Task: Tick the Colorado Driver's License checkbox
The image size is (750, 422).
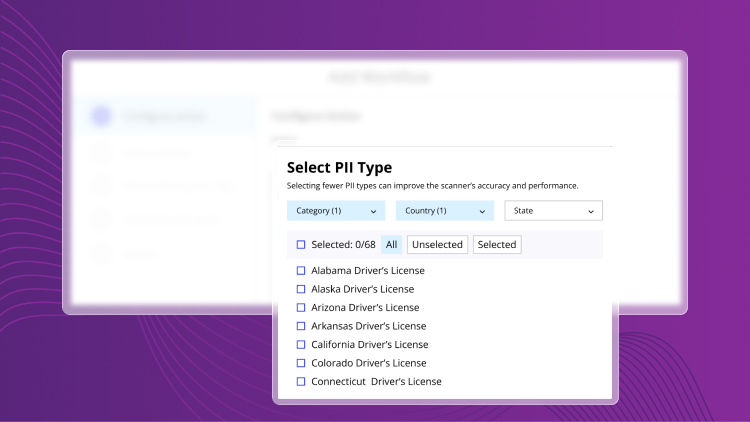Action: coord(301,363)
